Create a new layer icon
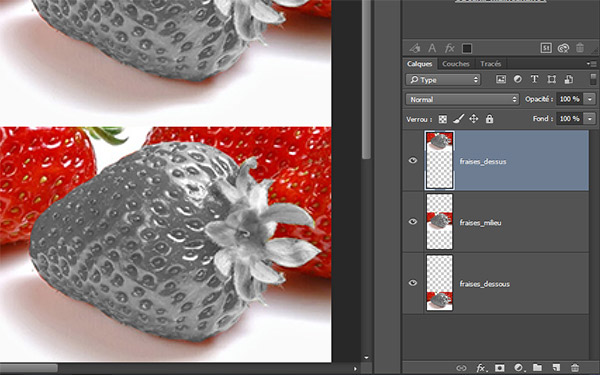Image resolution: width=600 pixels, height=375 pixels. [x=556, y=368]
